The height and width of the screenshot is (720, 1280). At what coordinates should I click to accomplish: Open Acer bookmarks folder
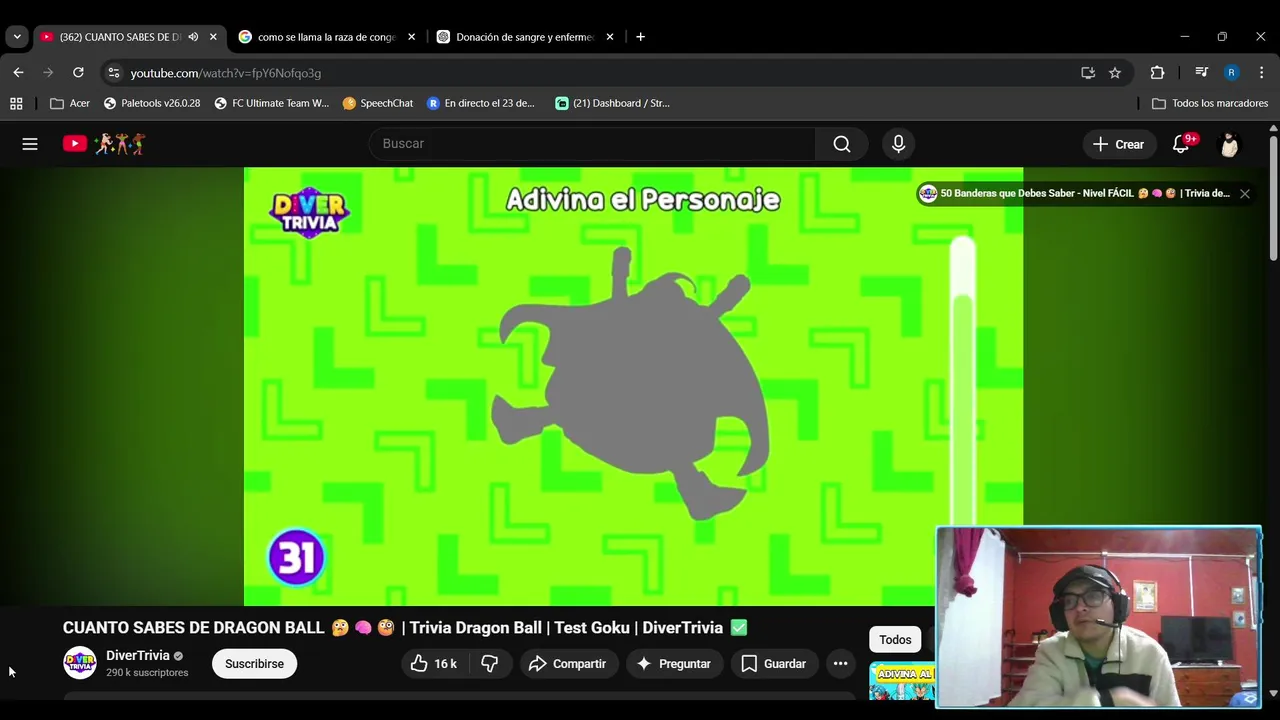click(x=70, y=103)
